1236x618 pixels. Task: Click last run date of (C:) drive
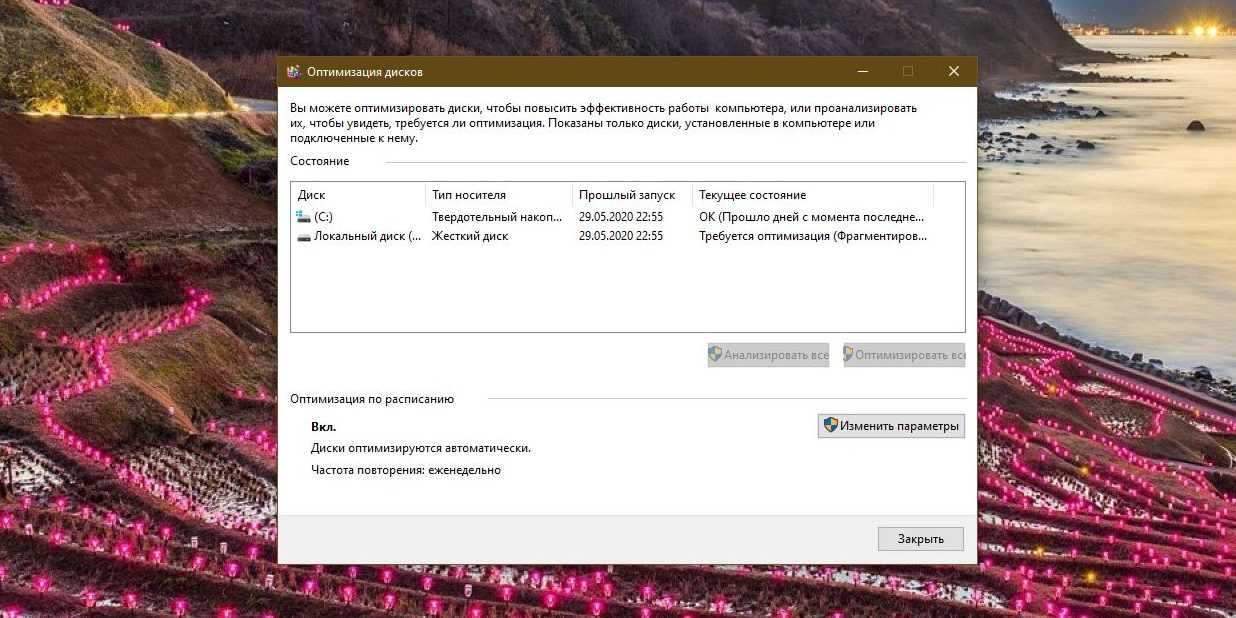(x=621, y=216)
